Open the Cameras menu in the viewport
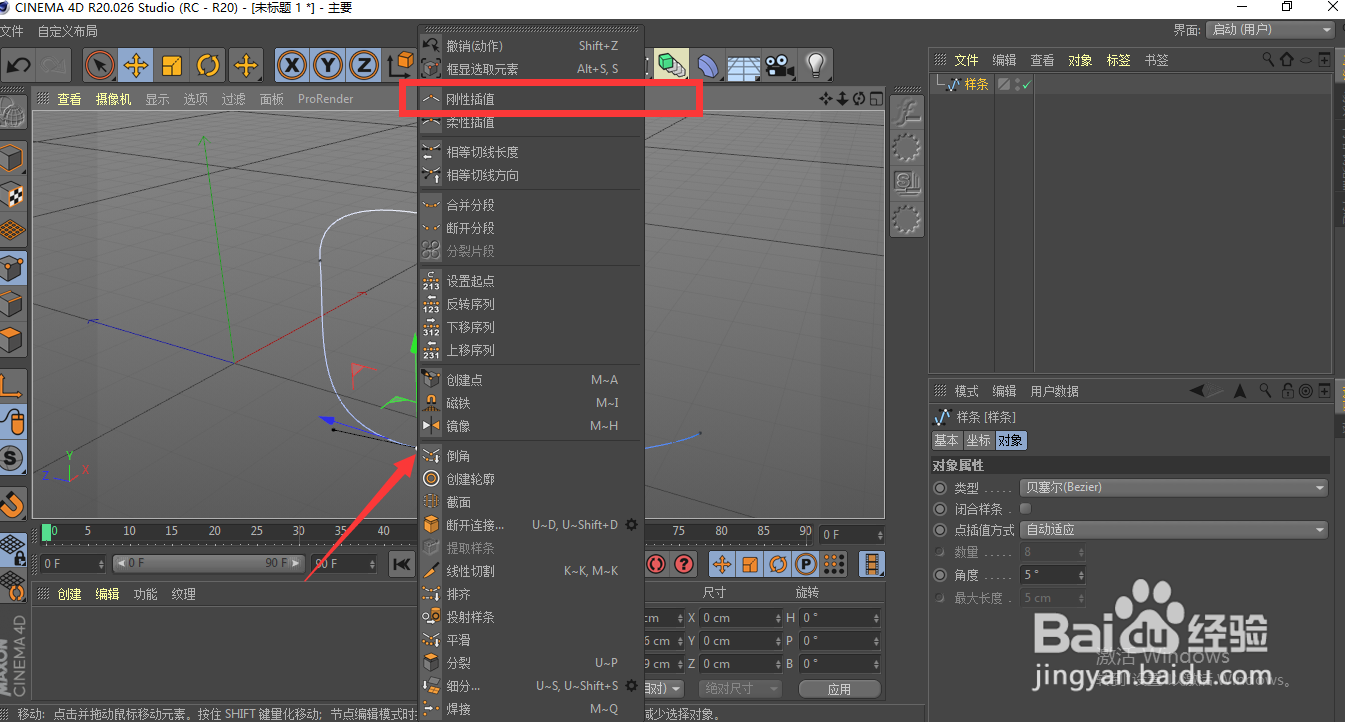The image size is (1345, 722). pyautogui.click(x=113, y=99)
